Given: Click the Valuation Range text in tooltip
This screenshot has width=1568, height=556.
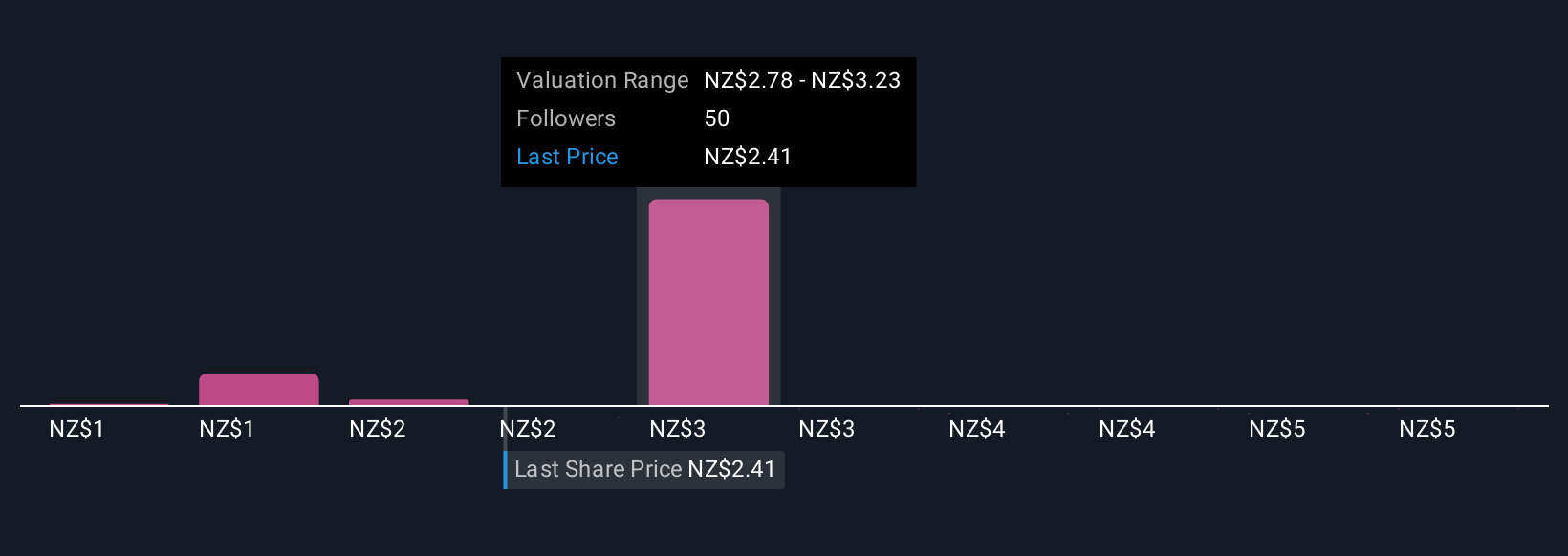Looking at the screenshot, I should [x=602, y=80].
